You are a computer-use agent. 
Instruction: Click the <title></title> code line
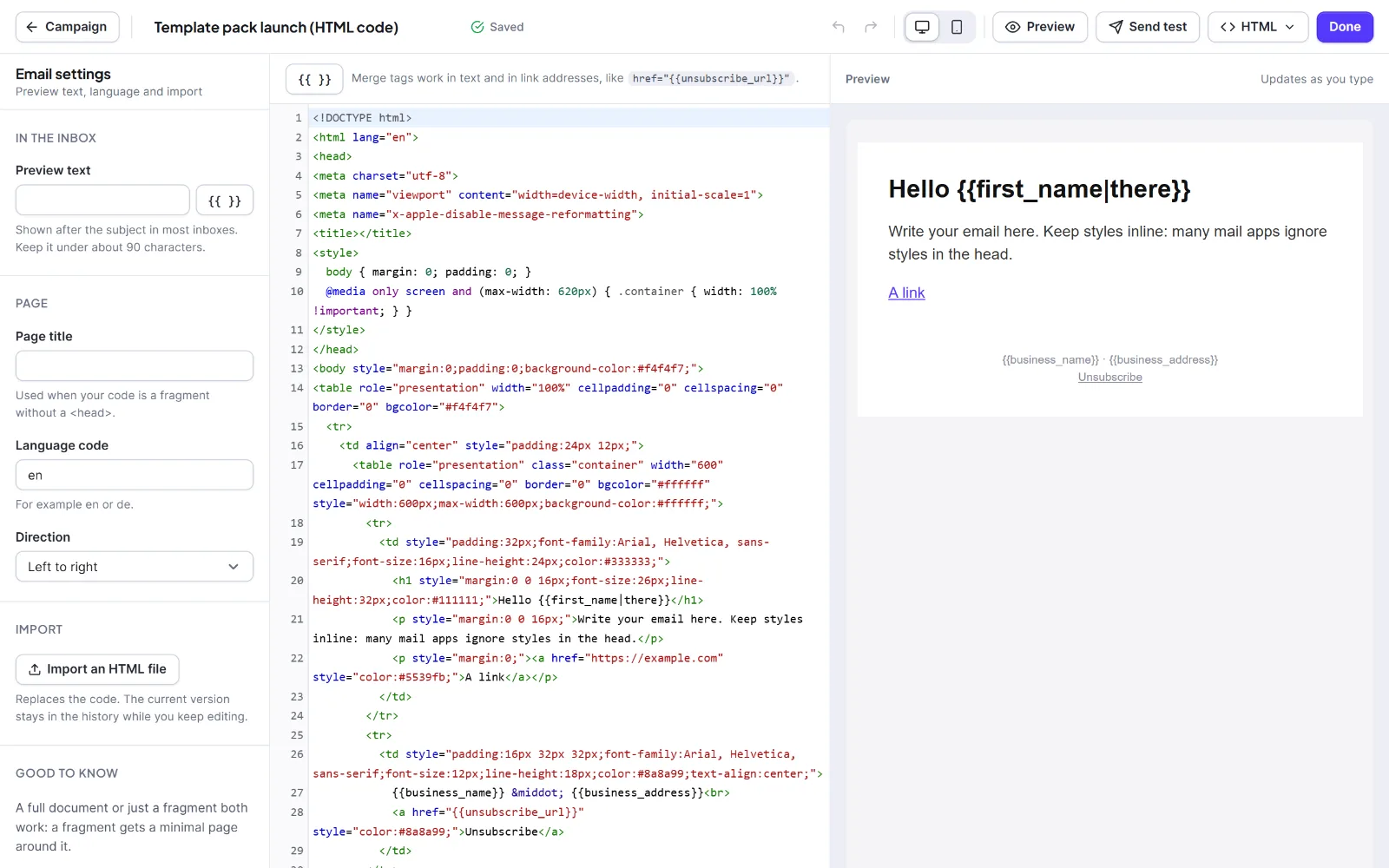(362, 233)
